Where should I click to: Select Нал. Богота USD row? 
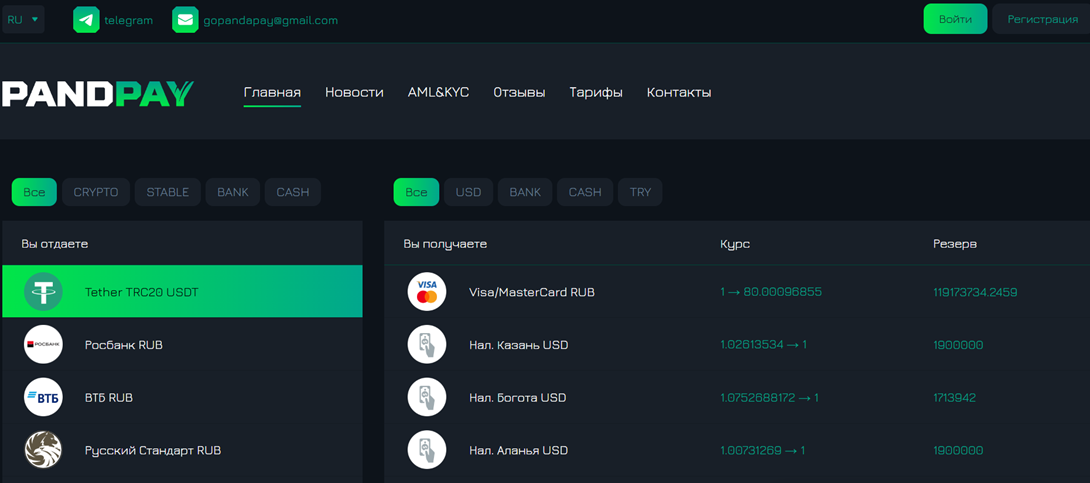(737, 398)
